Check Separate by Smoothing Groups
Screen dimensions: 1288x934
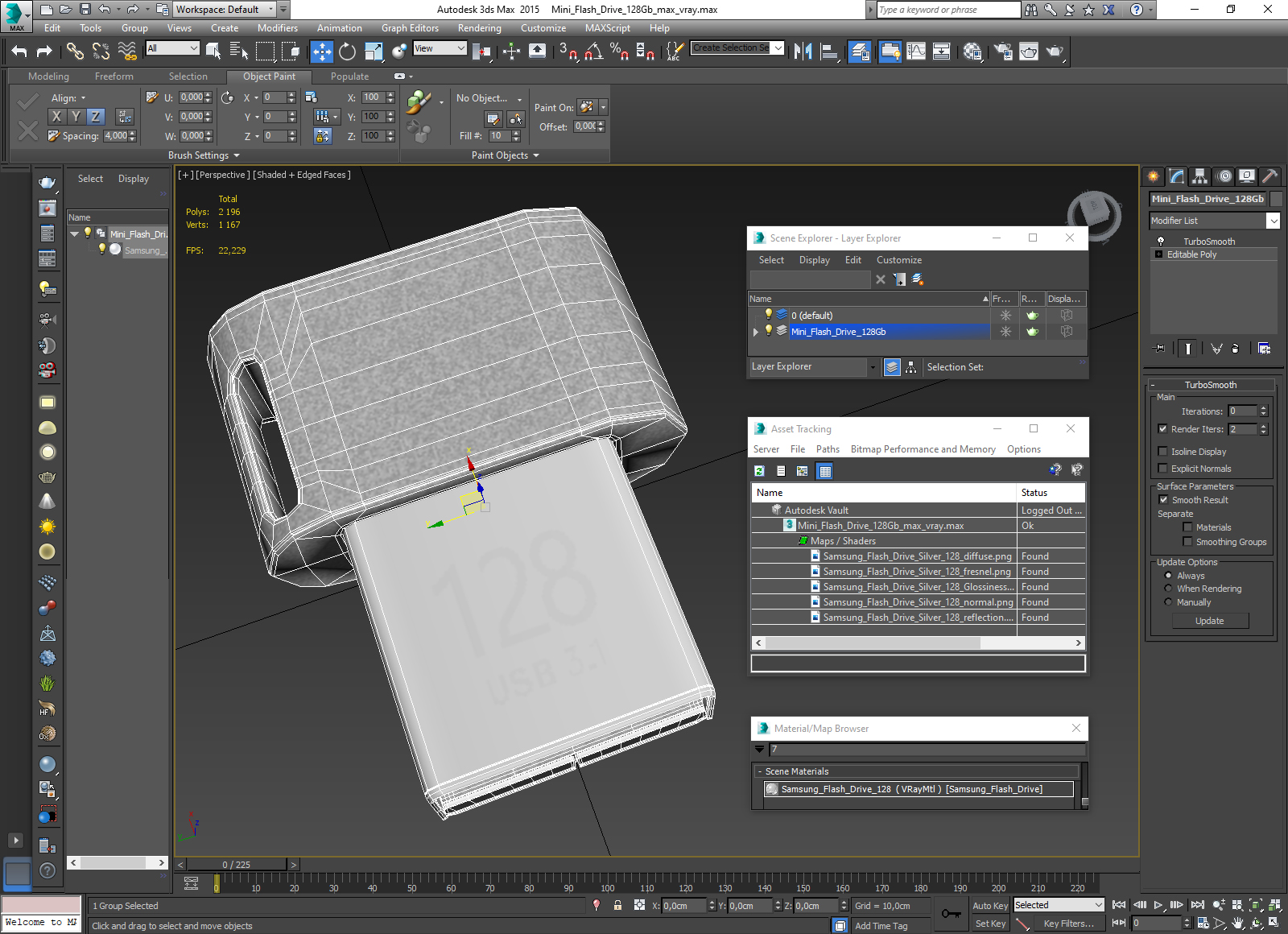pyautogui.click(x=1187, y=542)
